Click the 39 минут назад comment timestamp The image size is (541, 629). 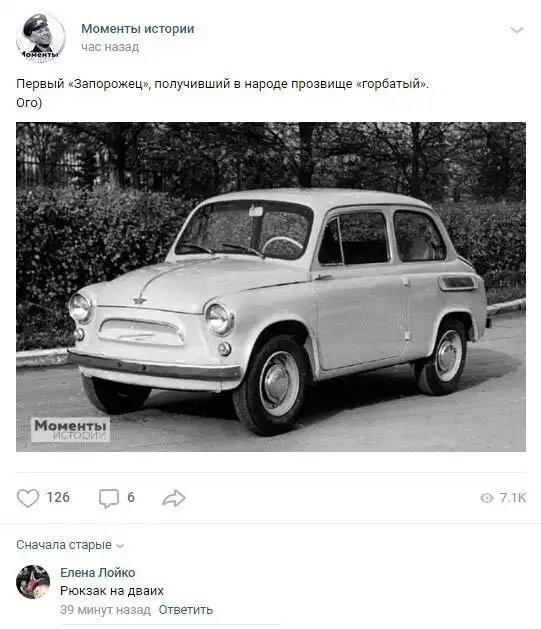[x=105, y=610]
